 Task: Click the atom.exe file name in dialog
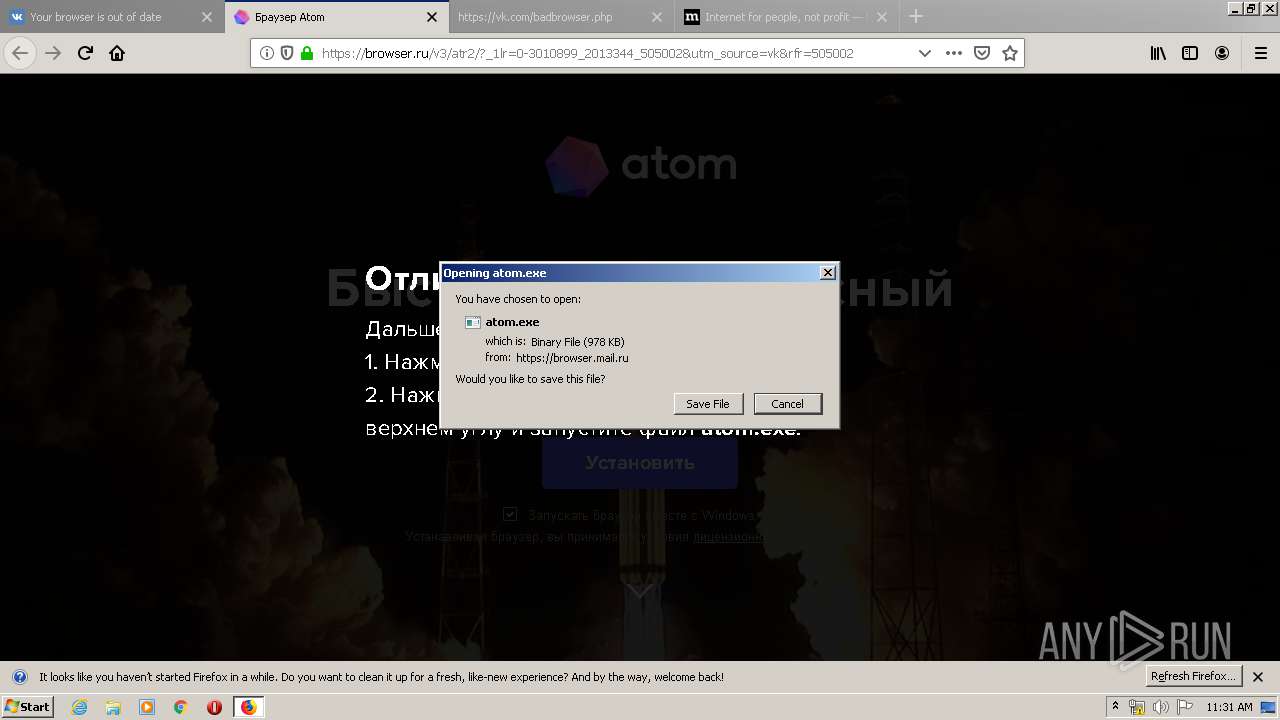(512, 322)
